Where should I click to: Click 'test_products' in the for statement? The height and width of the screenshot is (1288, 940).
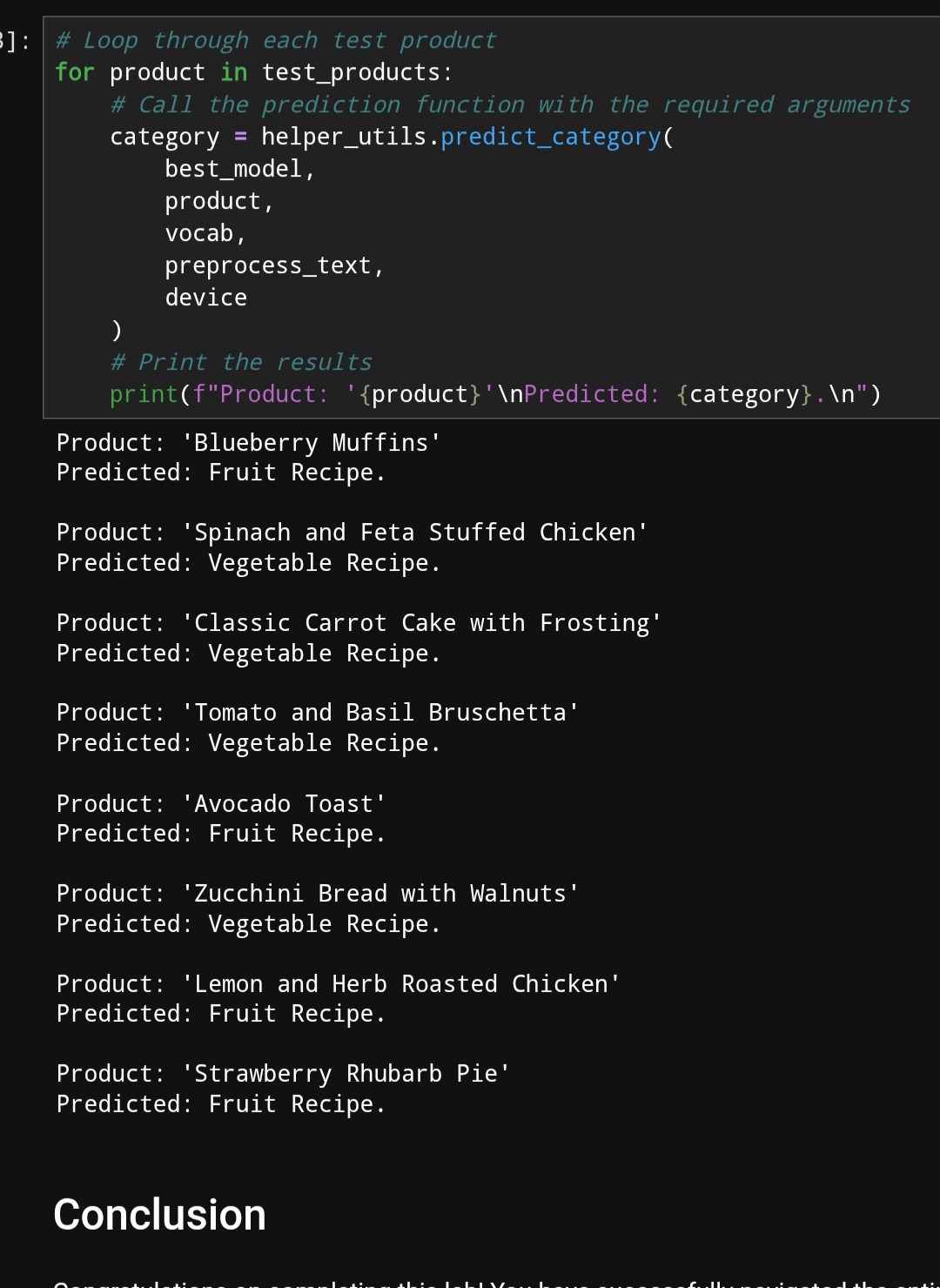click(x=356, y=72)
